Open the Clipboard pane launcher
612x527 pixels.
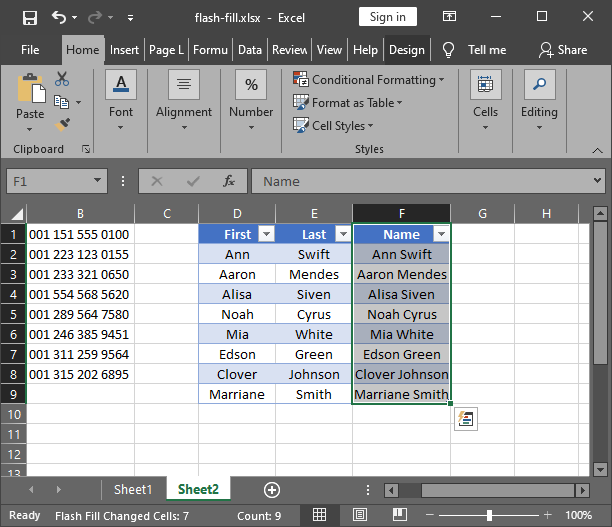(86, 149)
